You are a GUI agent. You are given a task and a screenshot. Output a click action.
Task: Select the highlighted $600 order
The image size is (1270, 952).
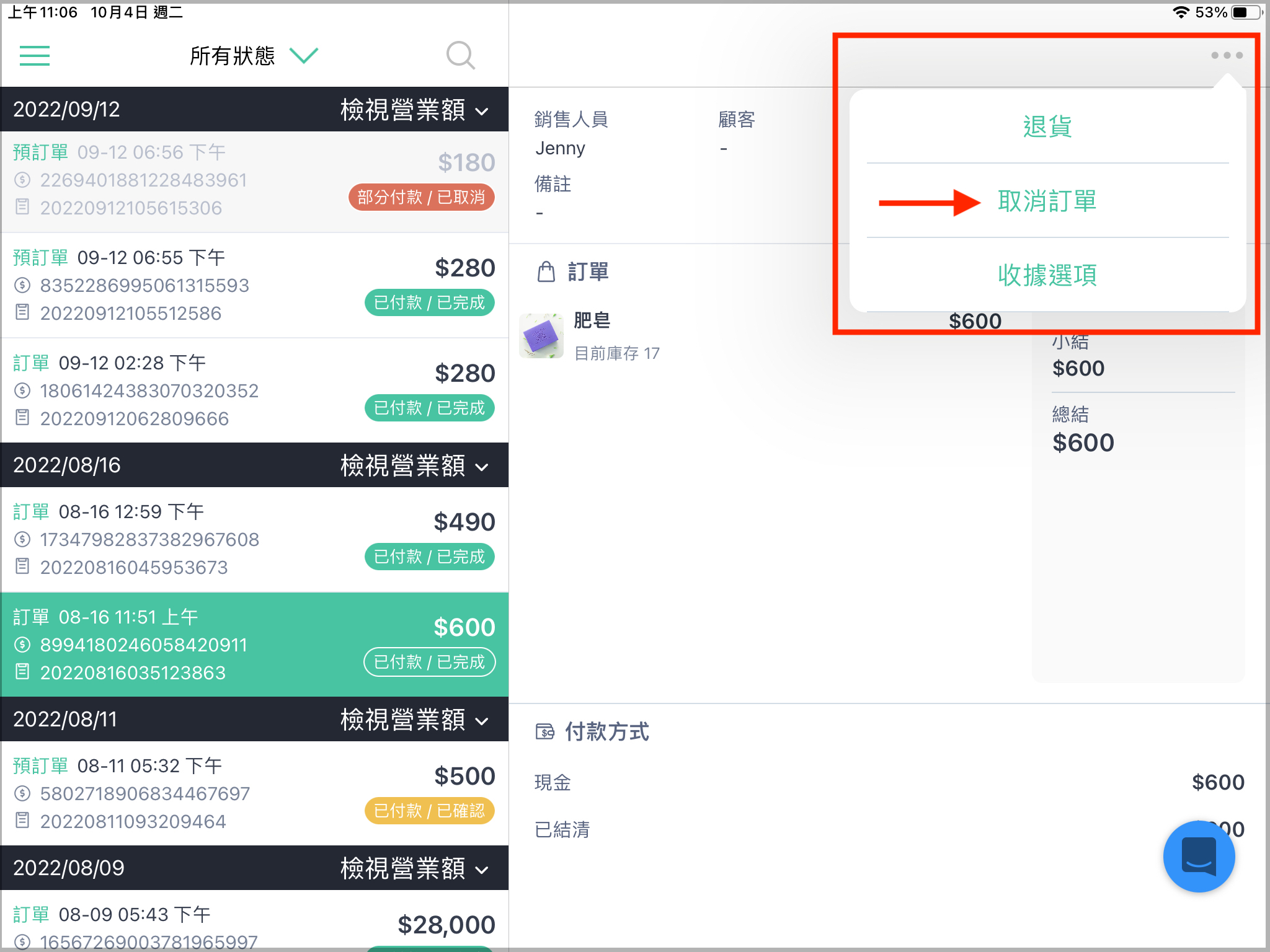(254, 645)
